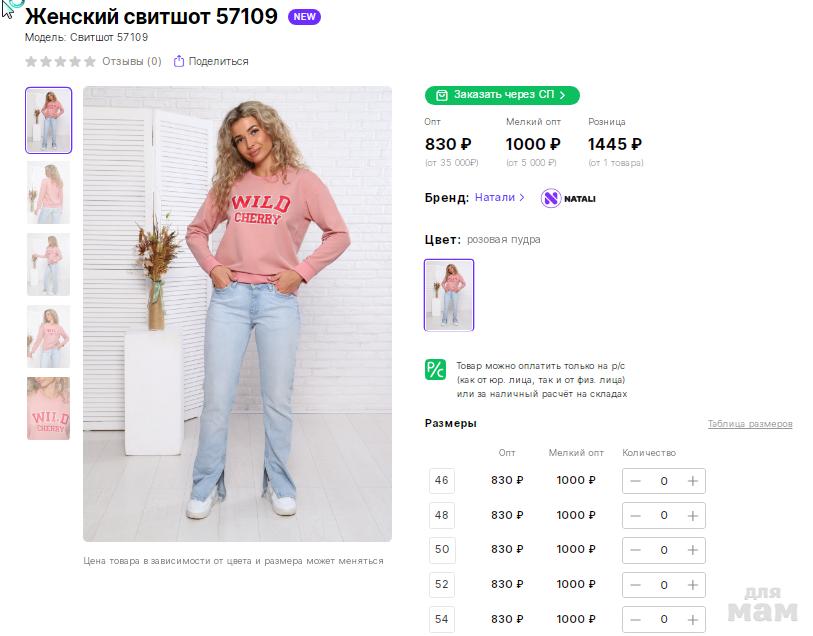
Task: Click Заказать через СП button
Action: coord(502,95)
